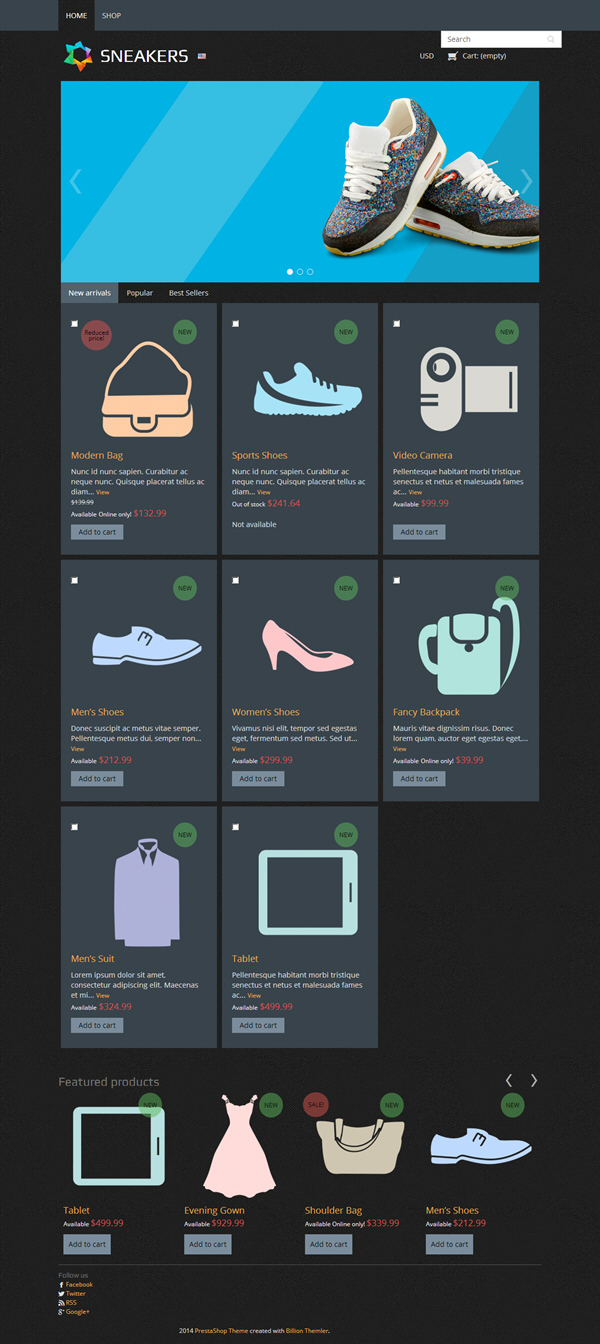Add Video Camera to cart
Image resolution: width=600 pixels, height=1344 pixels.
419,532
